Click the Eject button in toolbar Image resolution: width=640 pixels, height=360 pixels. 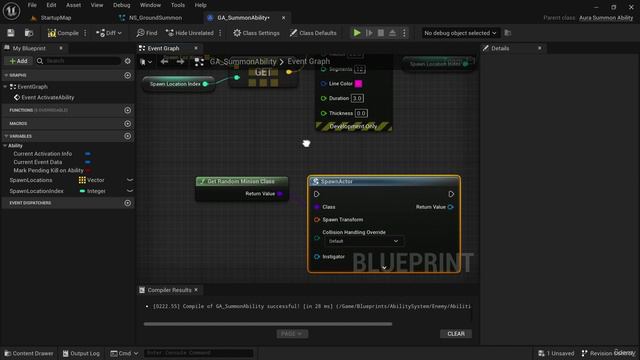(x=392, y=33)
